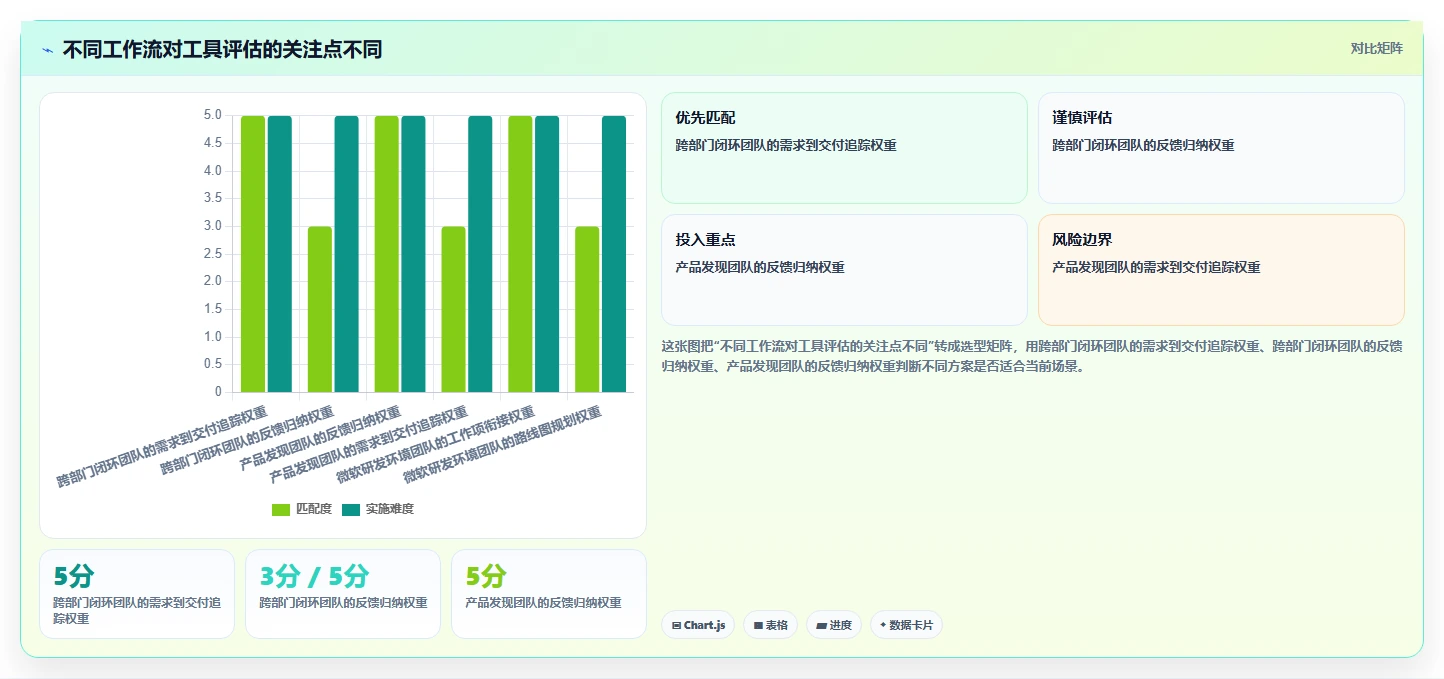Viewport: 1444px width, 679px height.
Task: Click the 2.5 tick on the y-axis
Action: pyautogui.click(x=212, y=254)
